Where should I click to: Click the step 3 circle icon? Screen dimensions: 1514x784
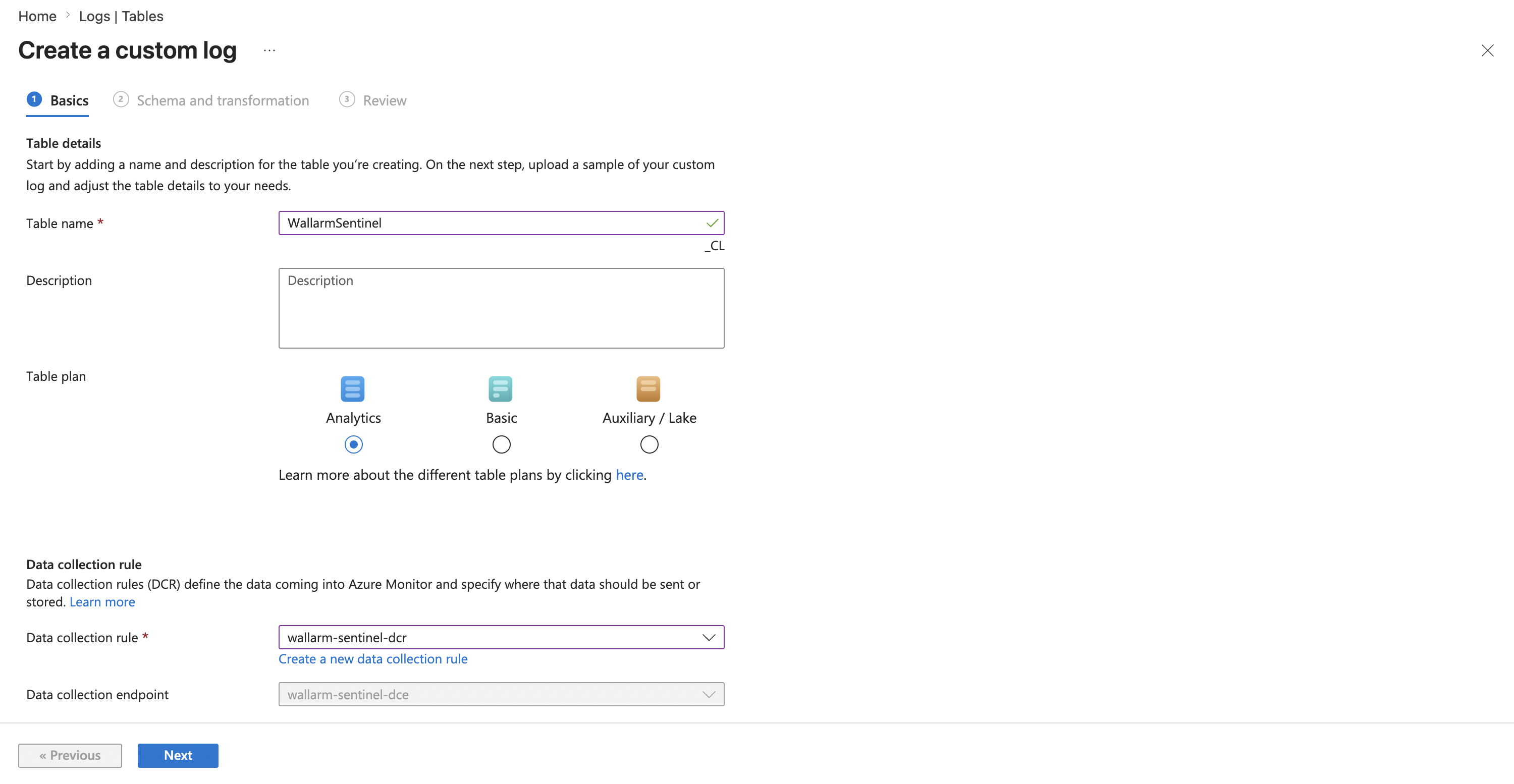pos(347,99)
